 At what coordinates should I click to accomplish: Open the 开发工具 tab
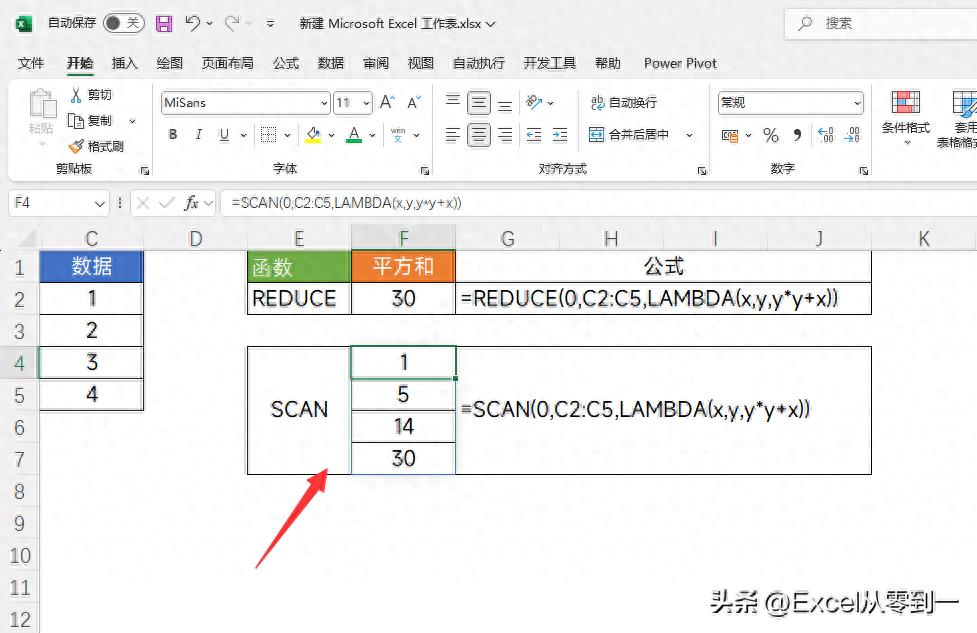pyautogui.click(x=550, y=63)
